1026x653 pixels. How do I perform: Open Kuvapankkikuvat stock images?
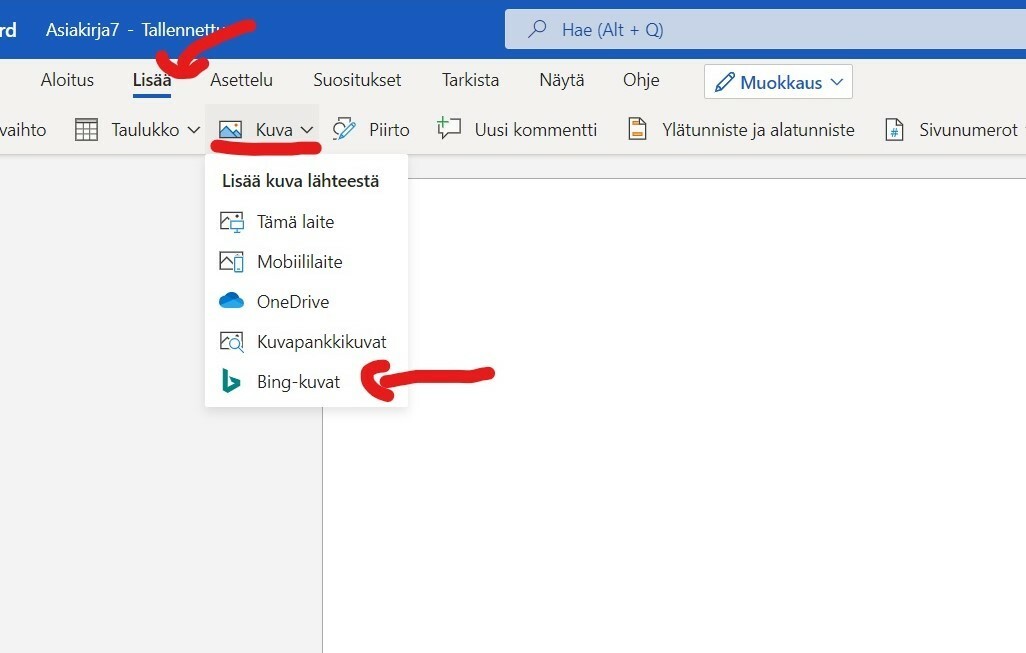321,342
